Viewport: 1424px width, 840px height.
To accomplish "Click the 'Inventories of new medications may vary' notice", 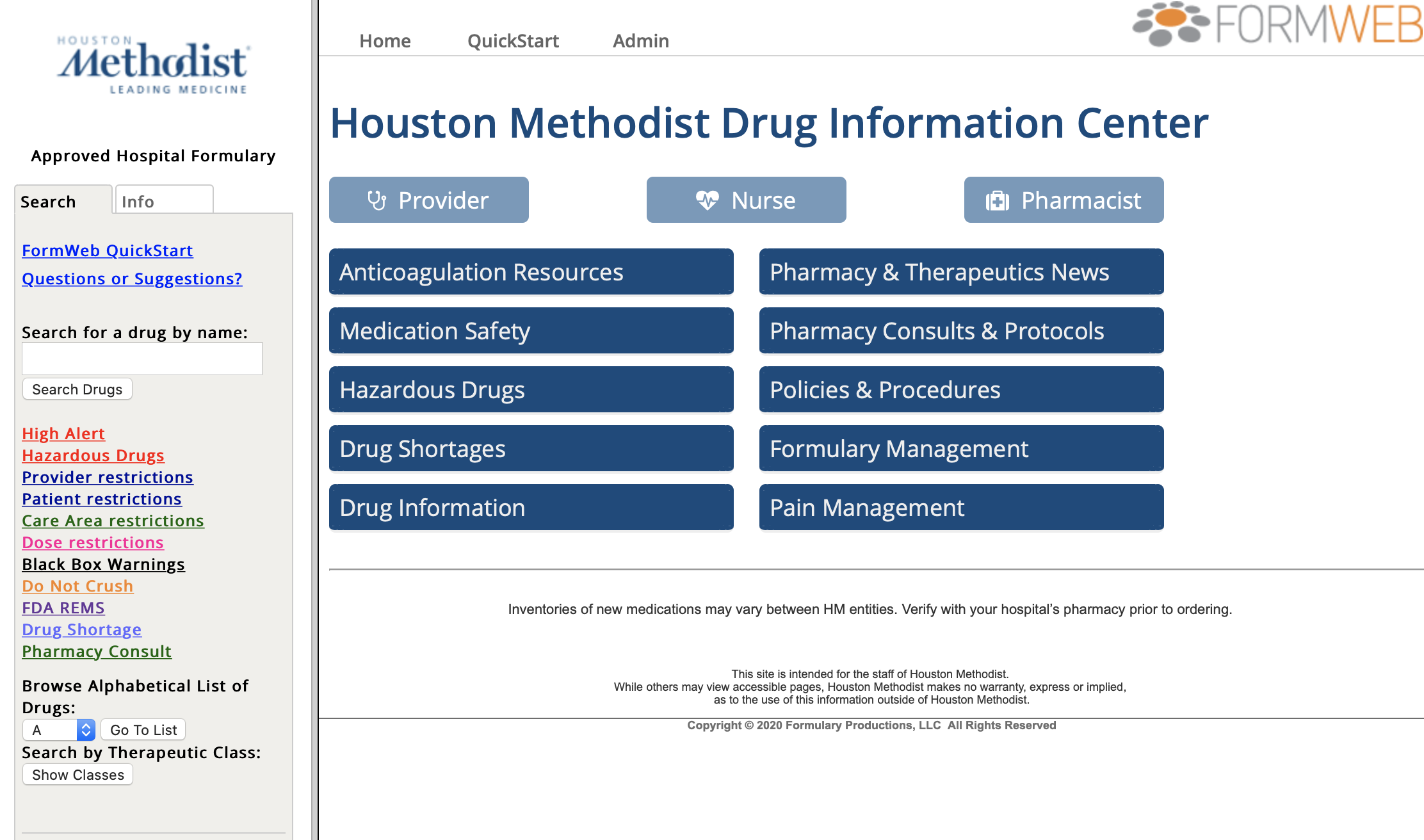I will coord(870,610).
